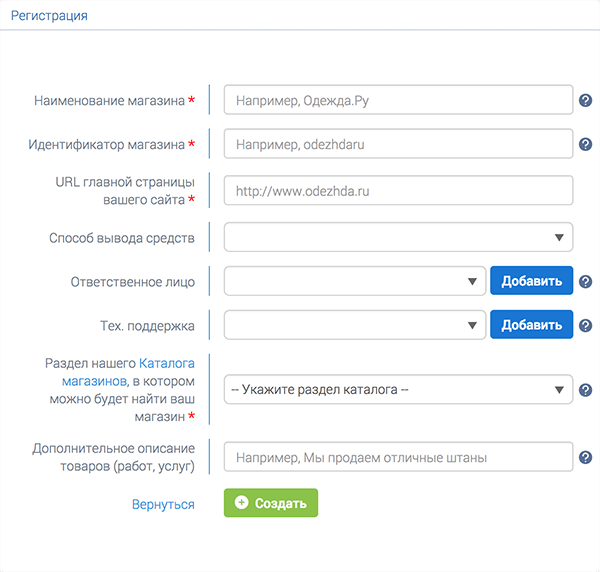Click the green Создать button
This screenshot has height=572, width=600.
(x=271, y=503)
